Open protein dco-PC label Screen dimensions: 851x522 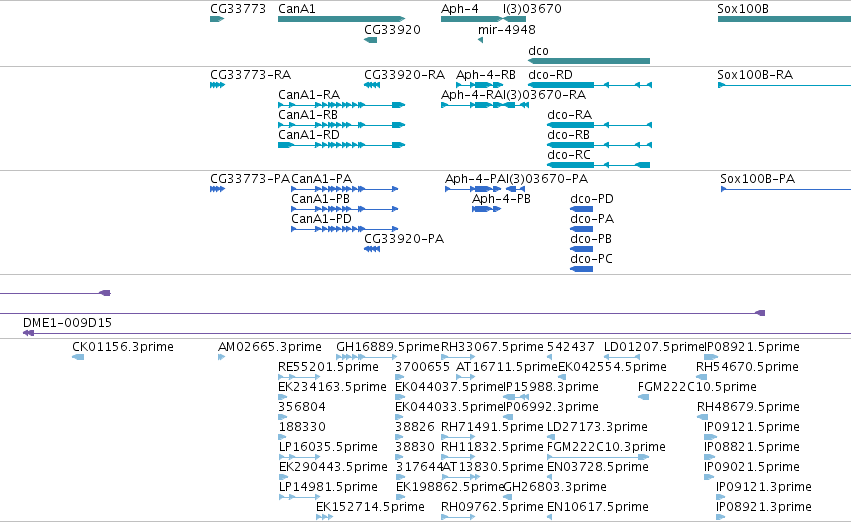pos(591,259)
